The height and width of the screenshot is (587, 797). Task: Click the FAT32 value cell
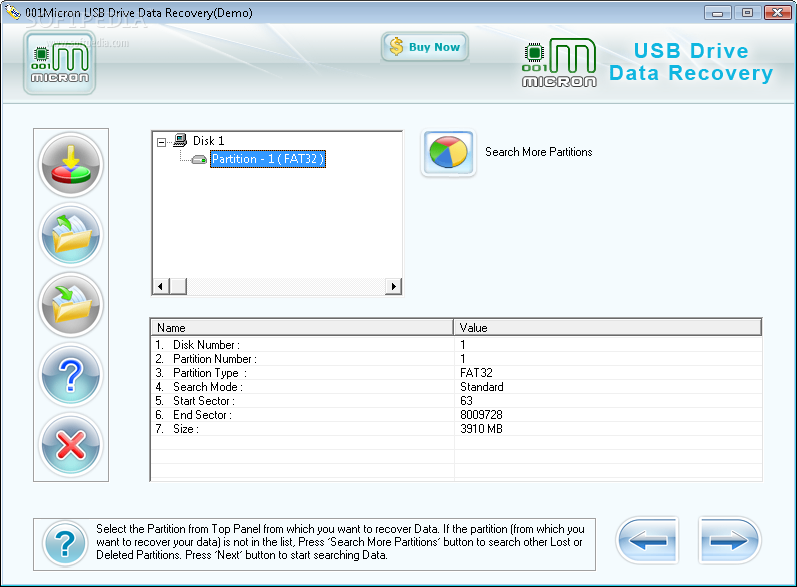pos(476,373)
